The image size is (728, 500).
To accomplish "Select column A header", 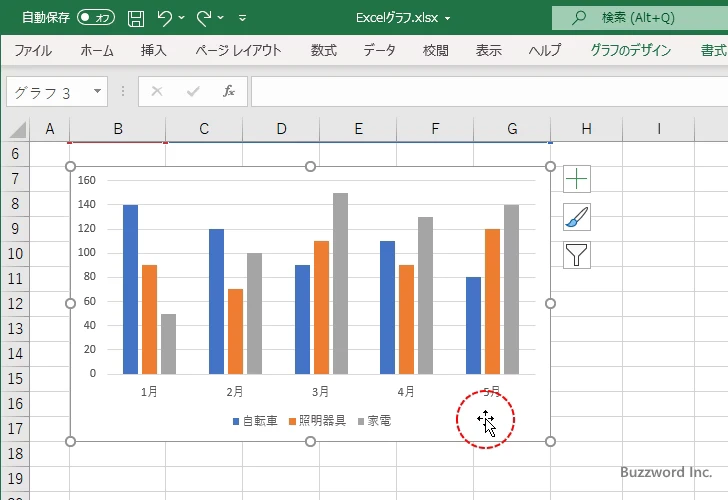I will click(x=50, y=129).
